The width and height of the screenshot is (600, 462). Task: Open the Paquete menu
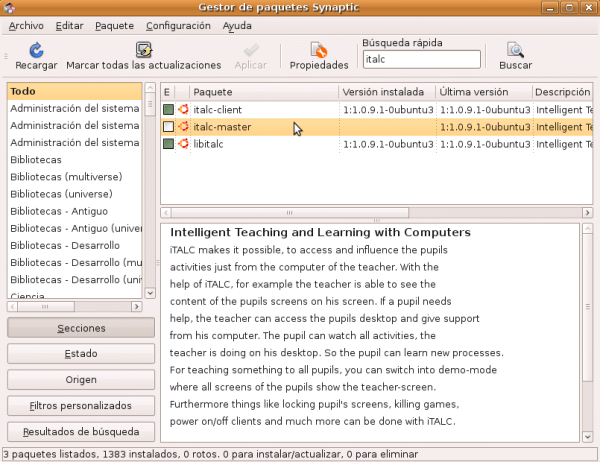coord(114,25)
